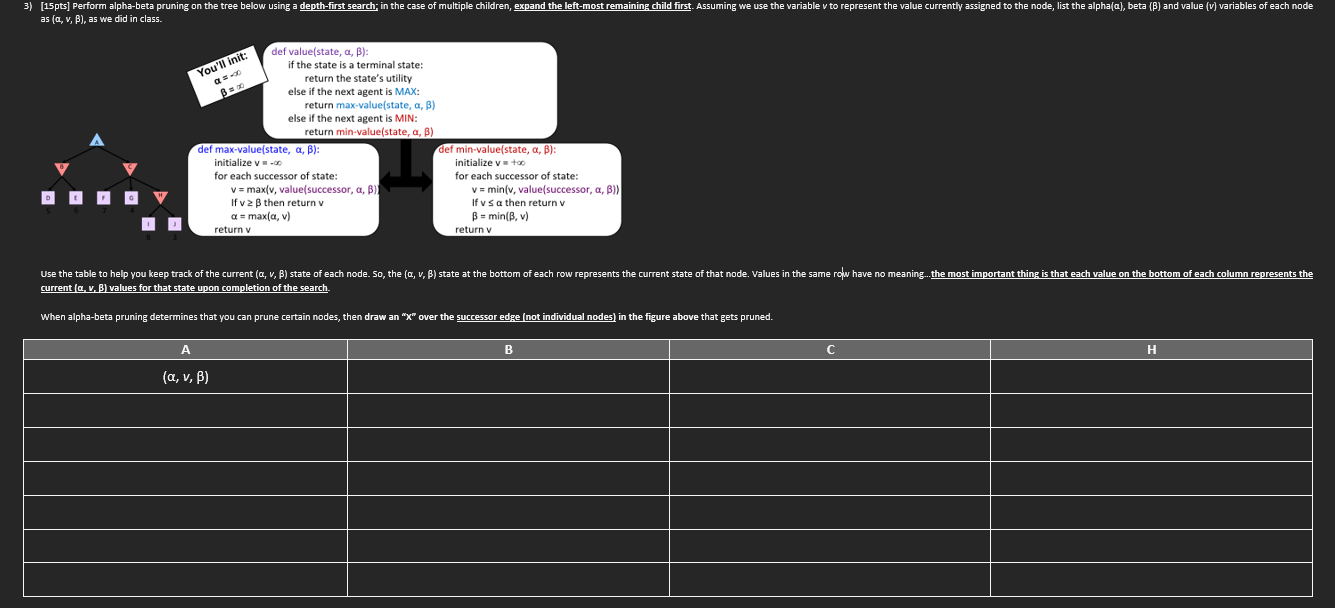Click the red MIN node C triangle
The image size is (1335, 608).
130,169
